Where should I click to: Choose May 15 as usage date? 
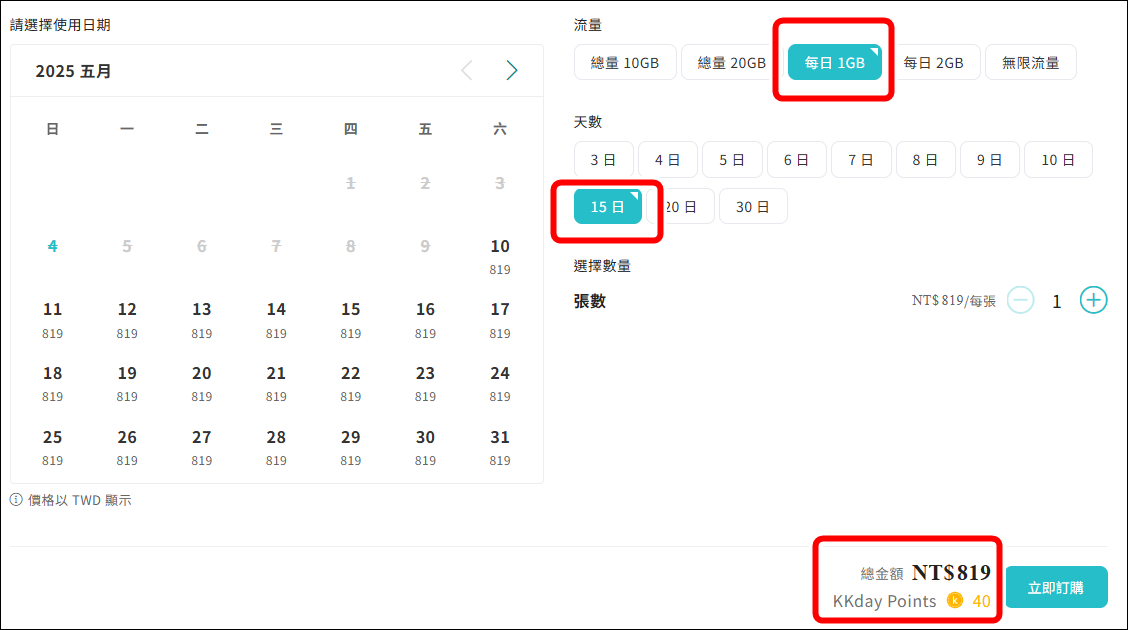click(x=350, y=319)
